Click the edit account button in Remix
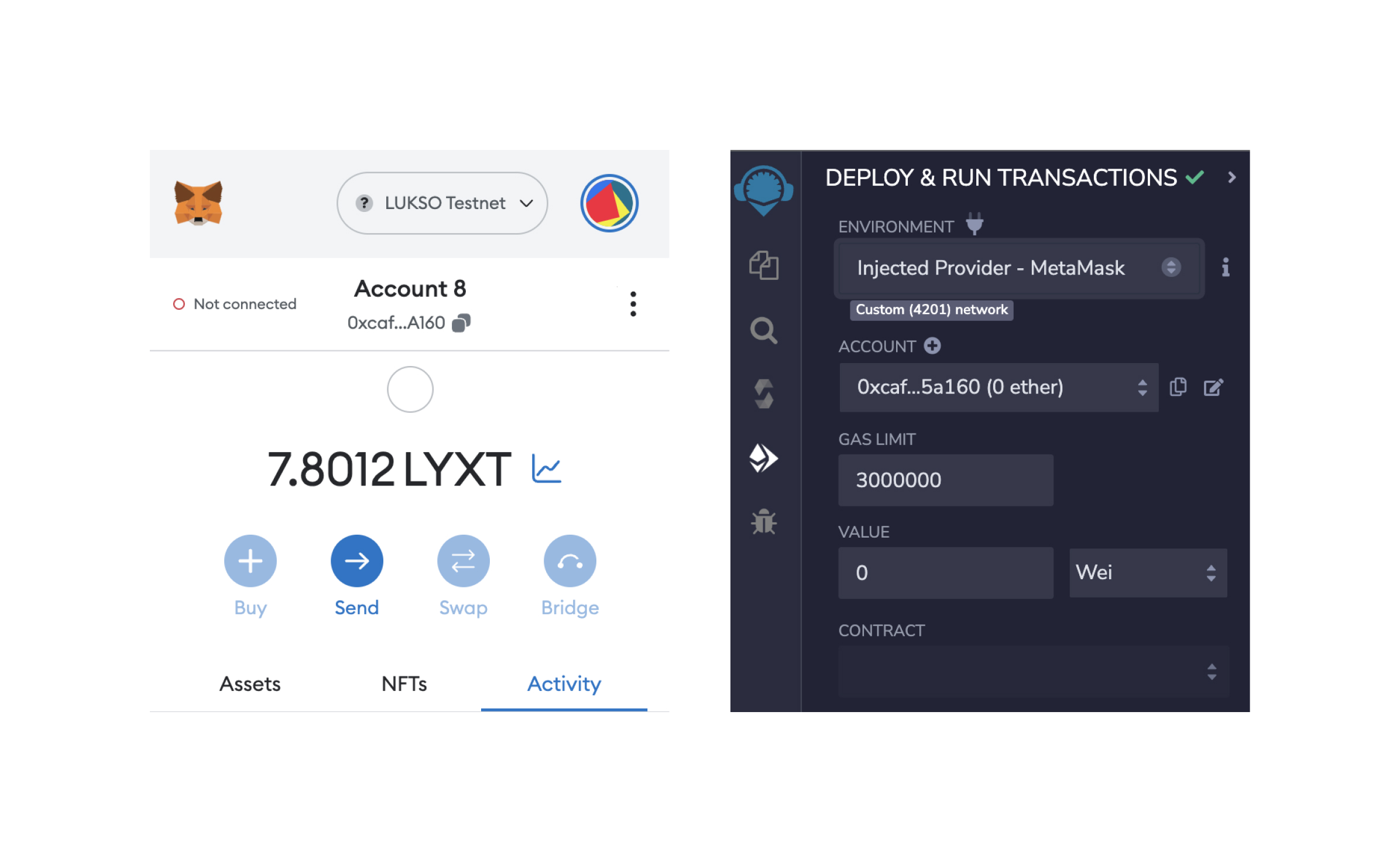Image resolution: width=1400 pixels, height=862 pixels. tap(1215, 385)
